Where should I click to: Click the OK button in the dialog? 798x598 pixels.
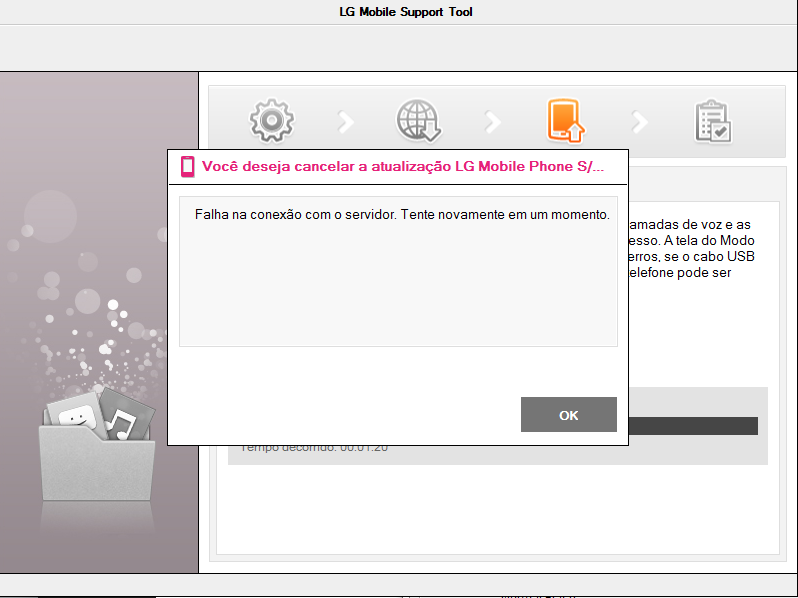coord(568,415)
